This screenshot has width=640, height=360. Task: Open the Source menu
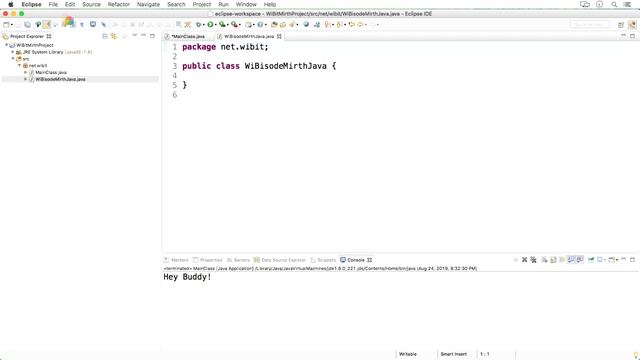tap(91, 4)
